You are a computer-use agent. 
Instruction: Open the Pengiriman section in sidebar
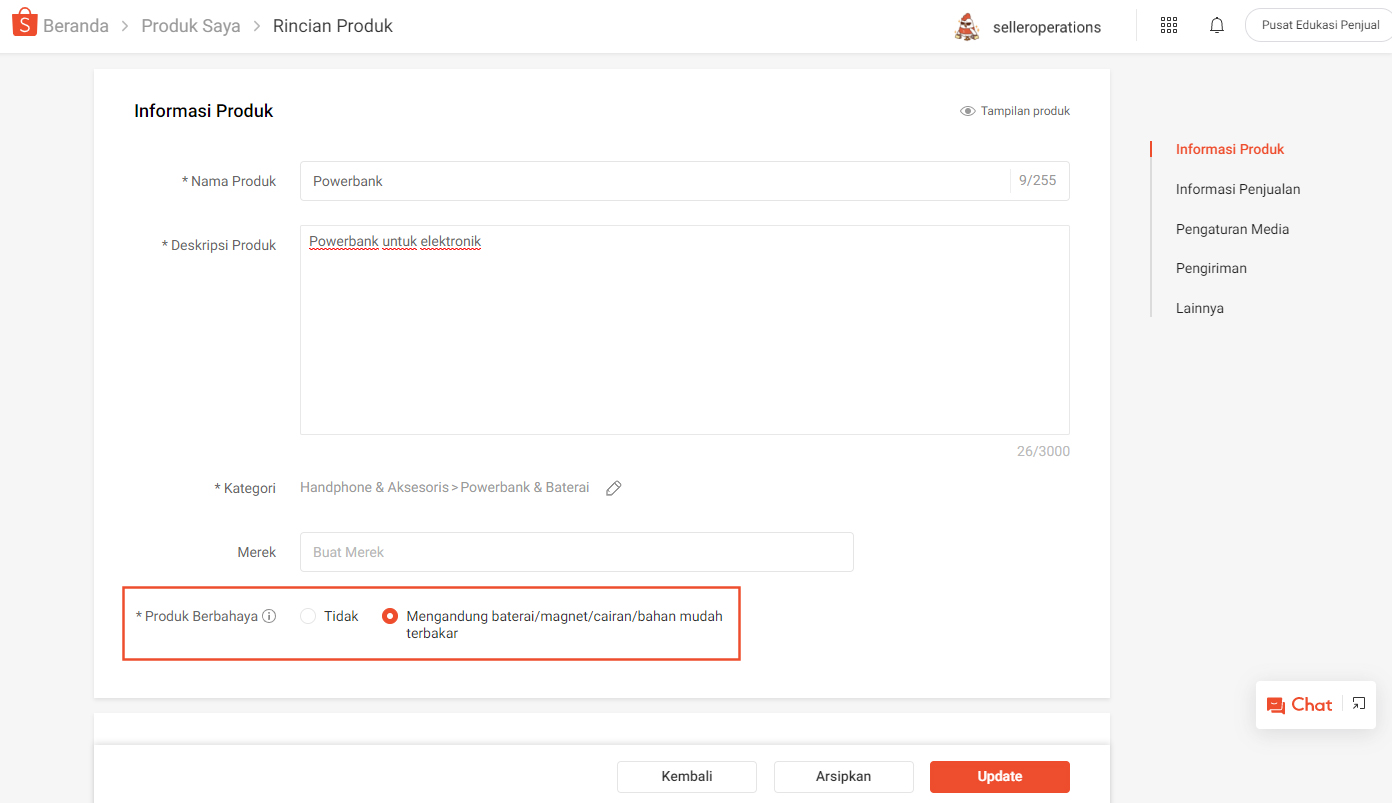[x=1211, y=268]
